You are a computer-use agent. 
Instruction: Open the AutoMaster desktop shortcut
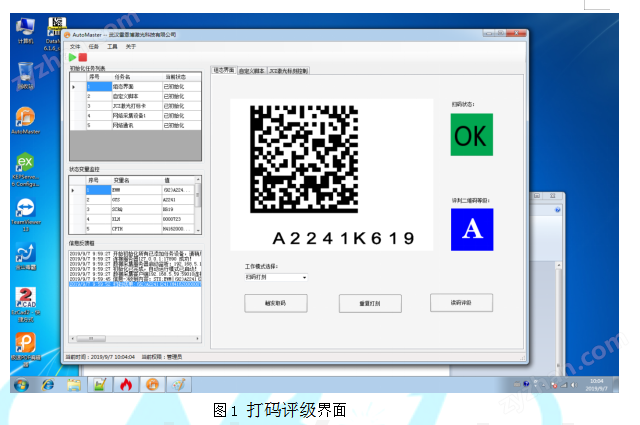click(25, 121)
